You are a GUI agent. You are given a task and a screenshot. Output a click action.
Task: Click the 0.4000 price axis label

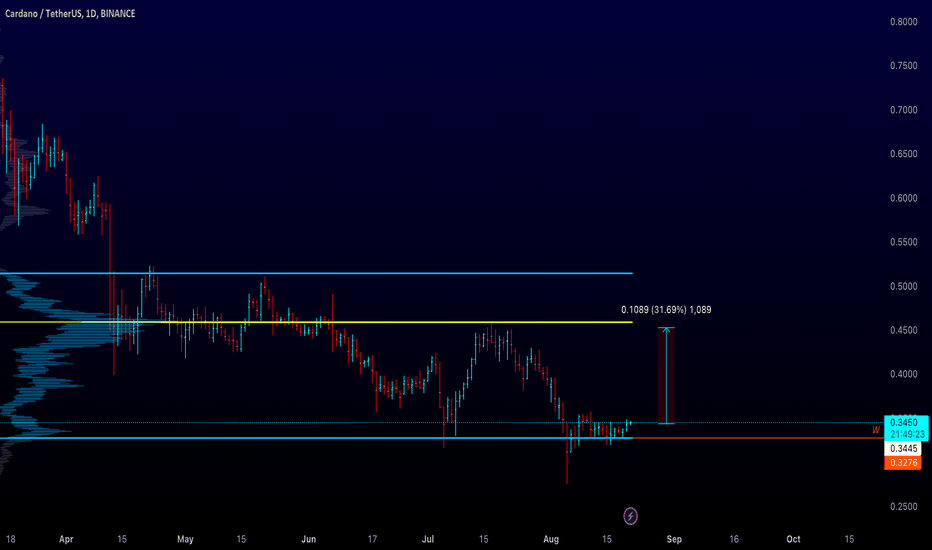(903, 374)
